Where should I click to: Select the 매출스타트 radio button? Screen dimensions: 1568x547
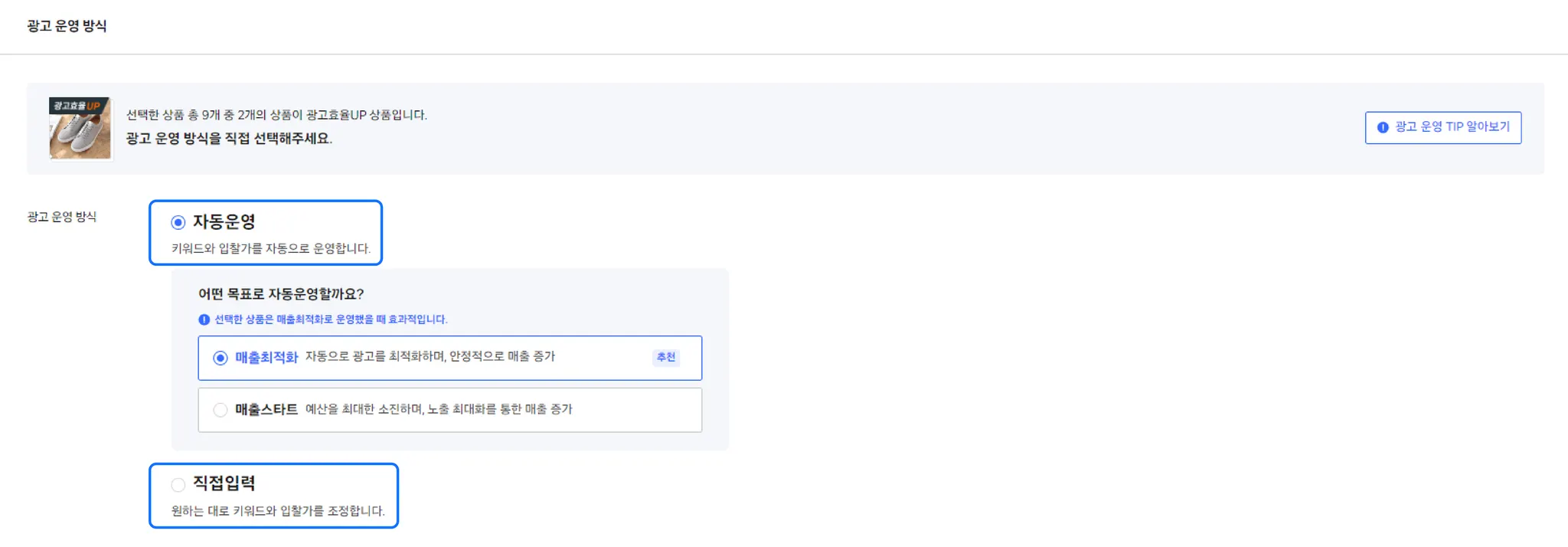coord(220,410)
